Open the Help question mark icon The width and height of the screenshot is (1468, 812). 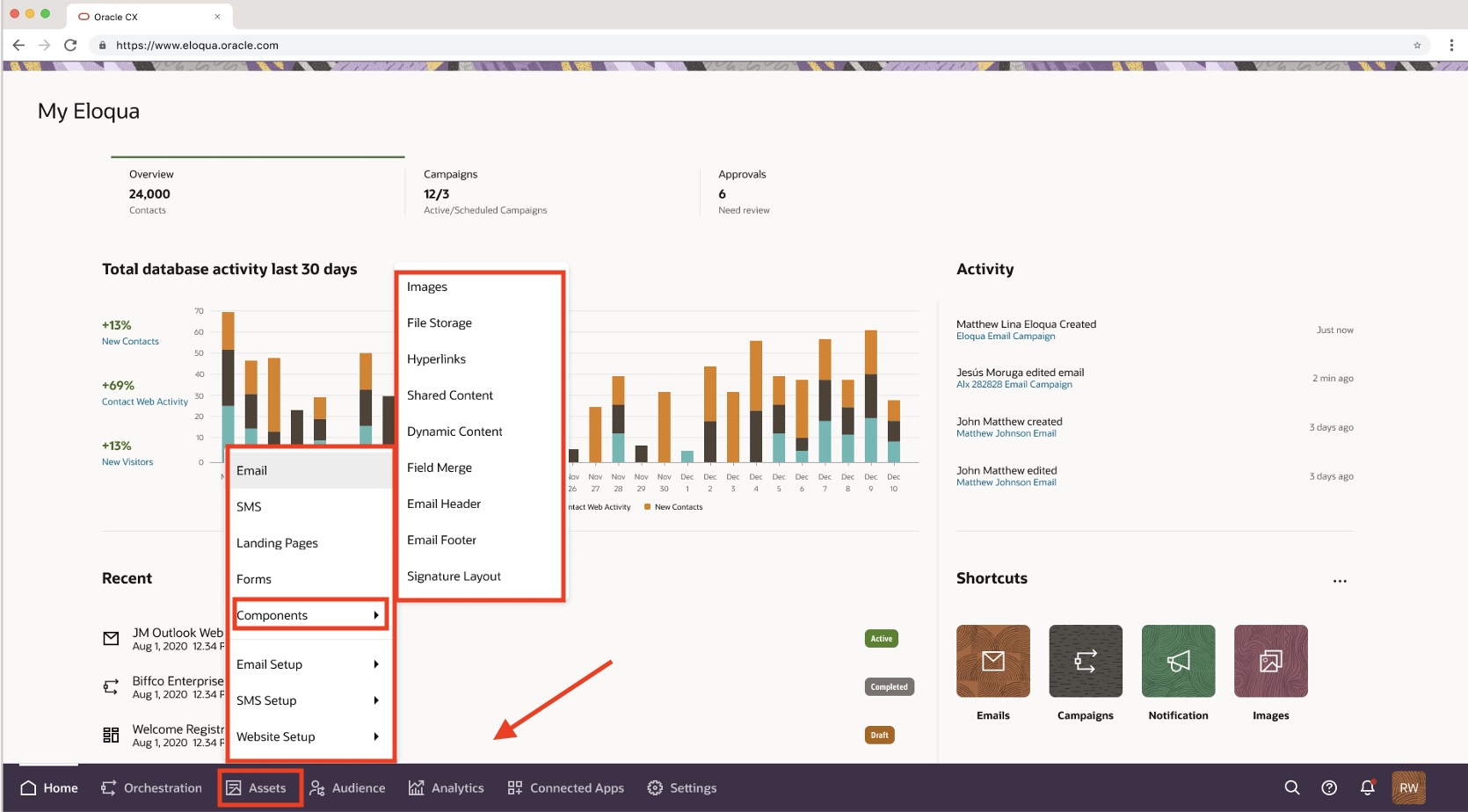pyautogui.click(x=1328, y=787)
